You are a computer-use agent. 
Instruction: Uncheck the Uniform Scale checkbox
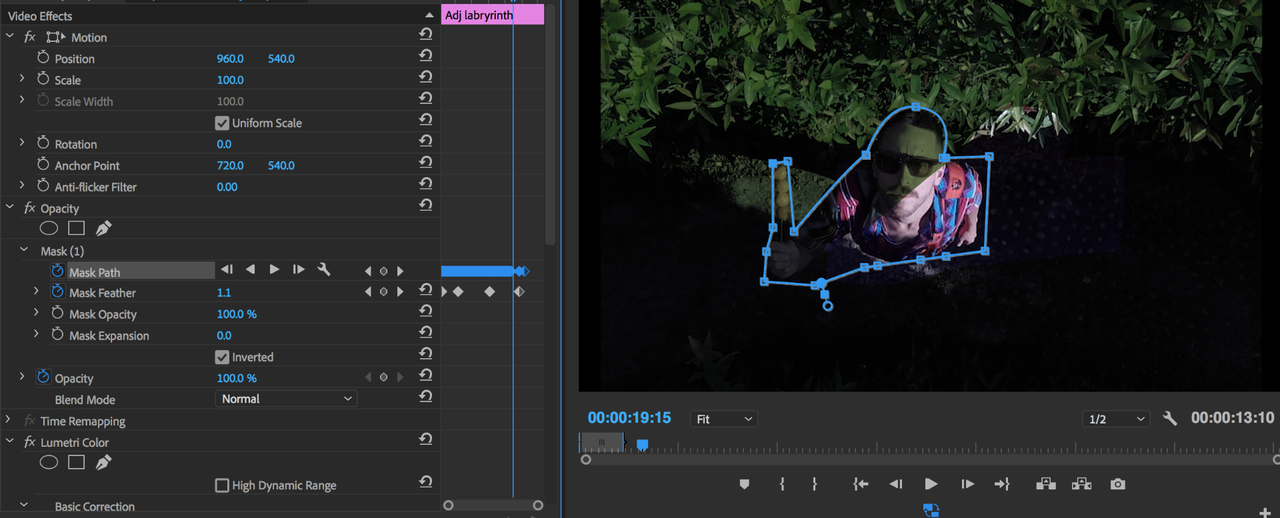coord(222,123)
